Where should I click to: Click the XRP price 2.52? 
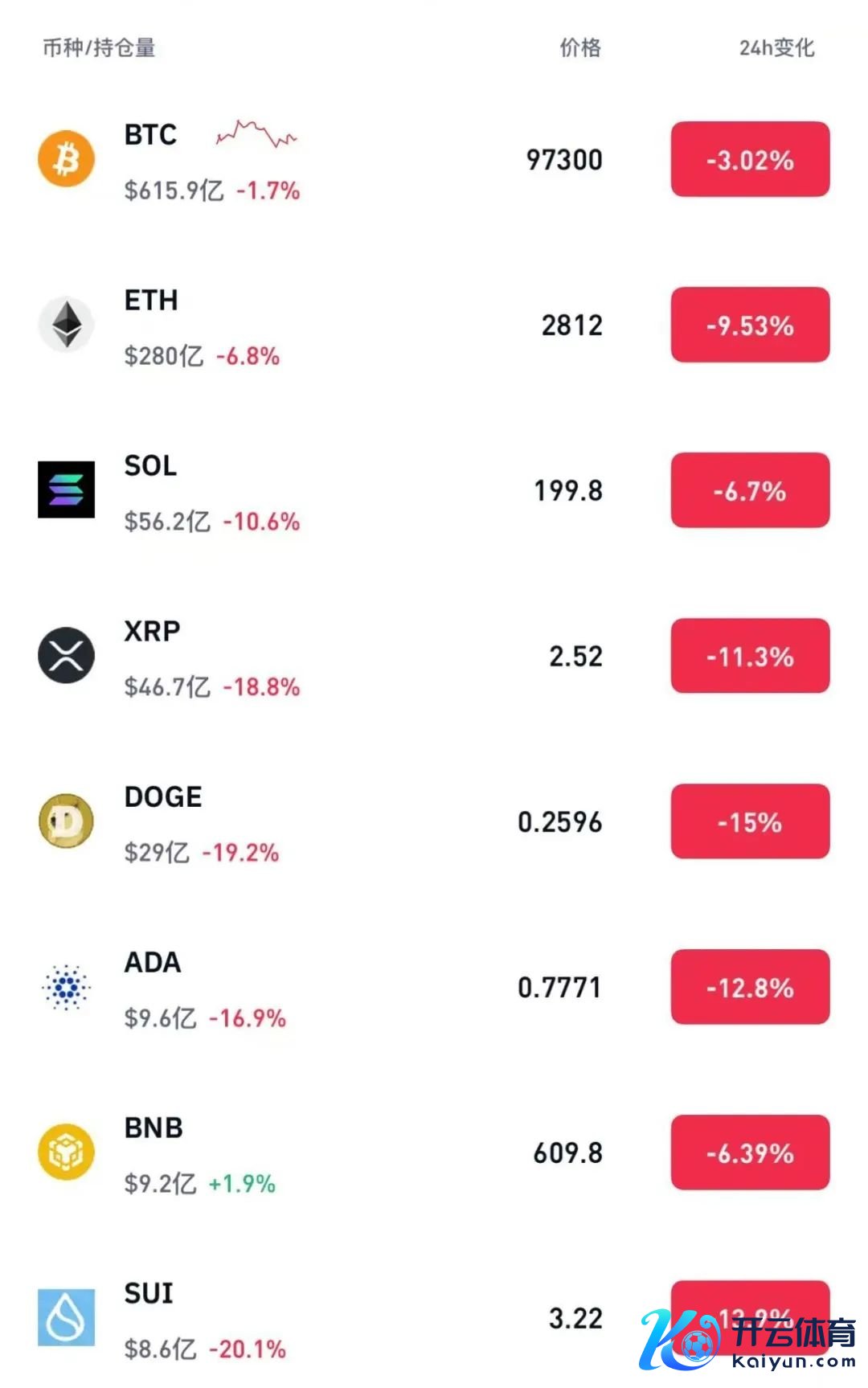pyautogui.click(x=575, y=657)
